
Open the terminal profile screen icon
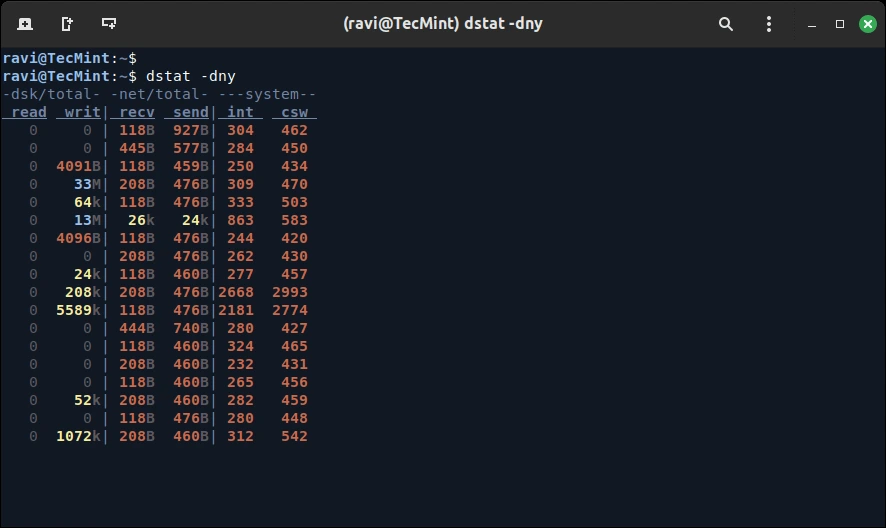108,23
